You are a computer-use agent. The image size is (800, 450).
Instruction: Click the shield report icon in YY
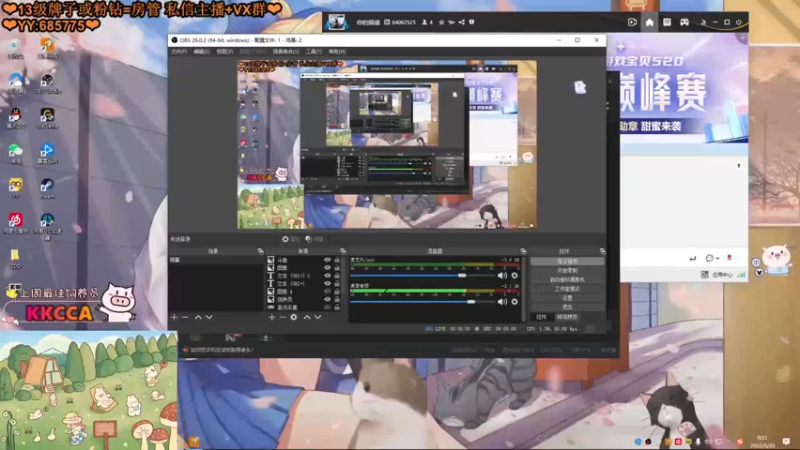tap(471, 22)
